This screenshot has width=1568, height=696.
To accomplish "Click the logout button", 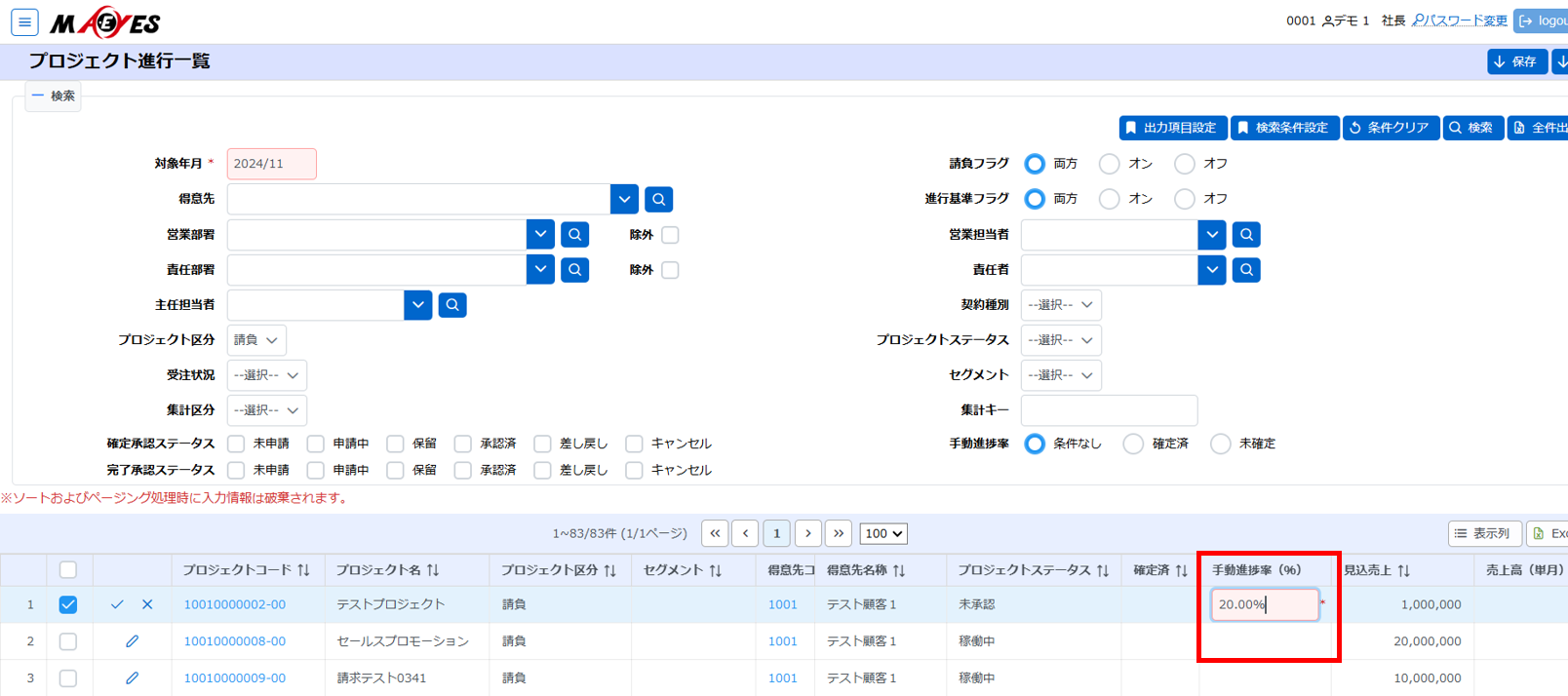I will pyautogui.click(x=1543, y=20).
